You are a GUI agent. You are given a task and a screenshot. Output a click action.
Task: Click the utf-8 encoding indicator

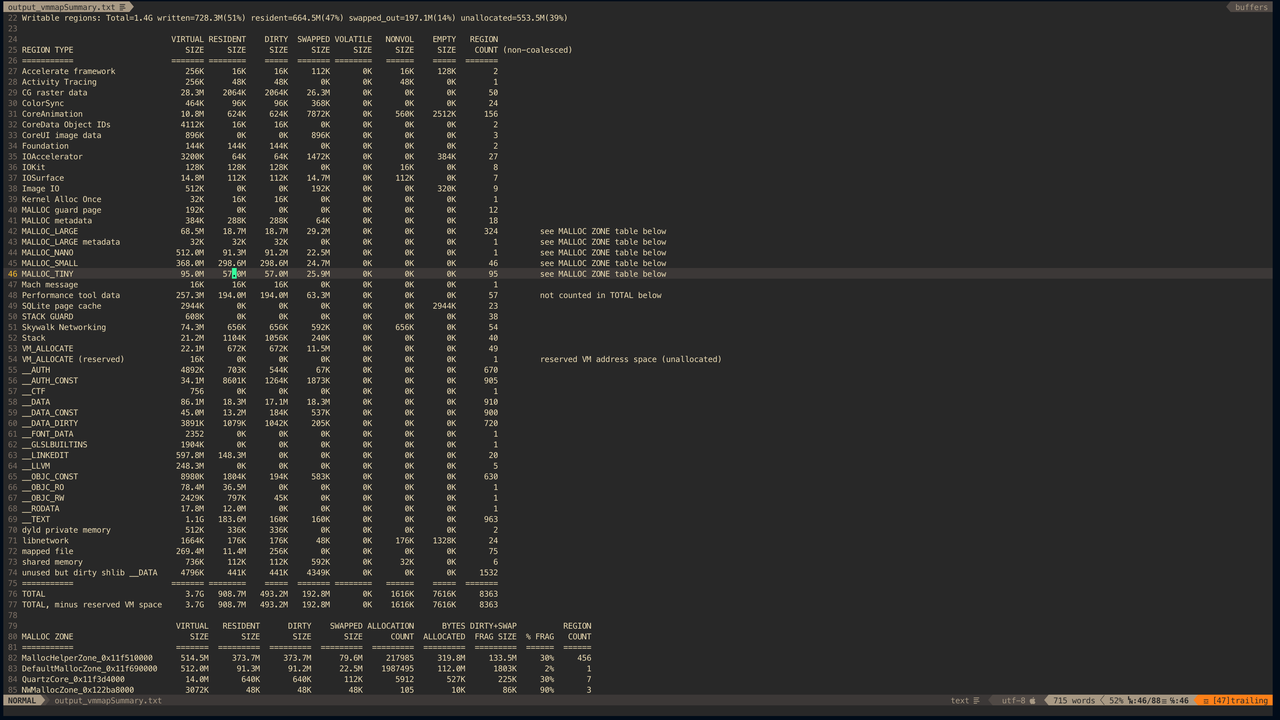tap(1012, 701)
